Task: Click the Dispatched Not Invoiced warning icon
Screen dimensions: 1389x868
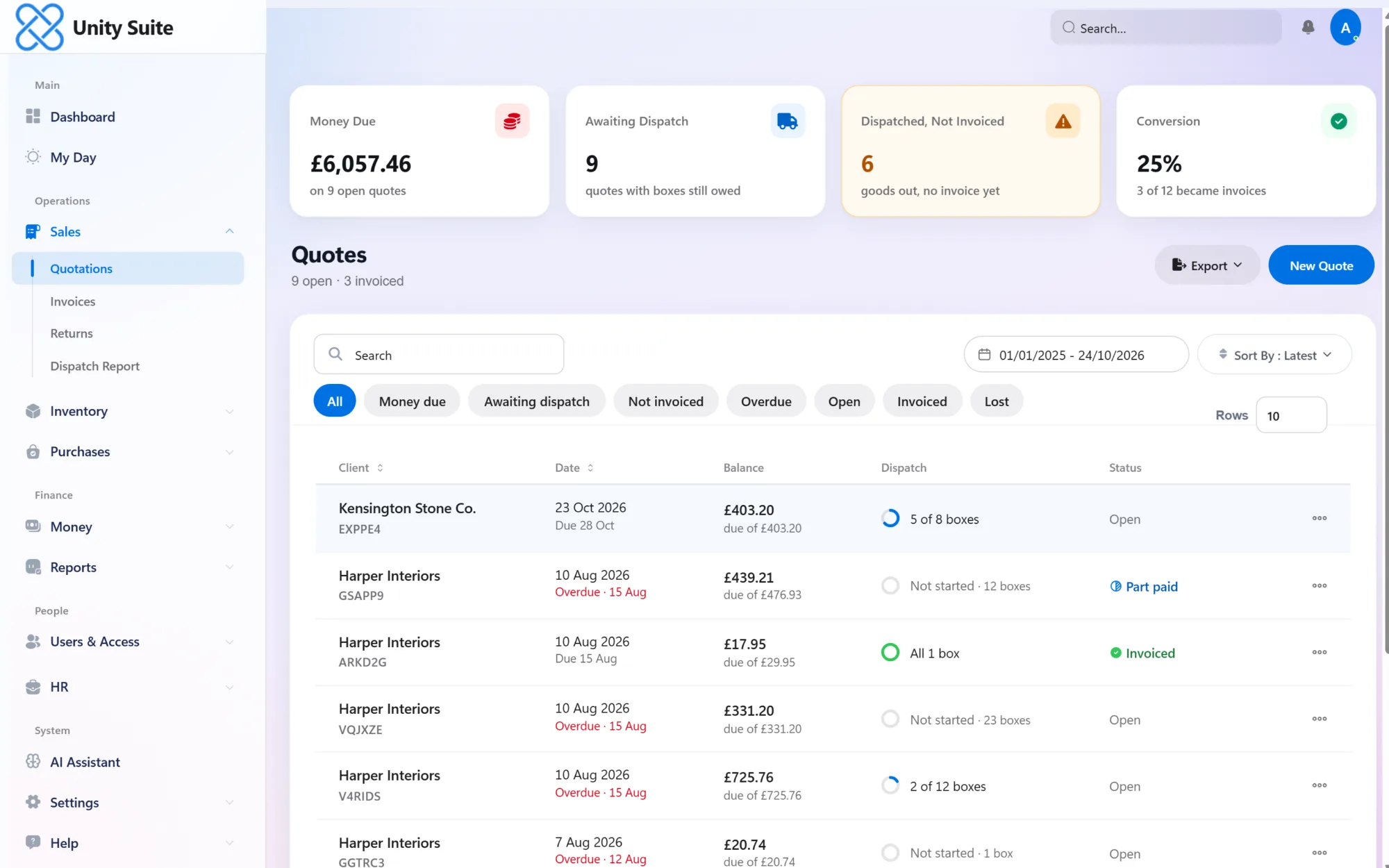Action: click(1063, 121)
